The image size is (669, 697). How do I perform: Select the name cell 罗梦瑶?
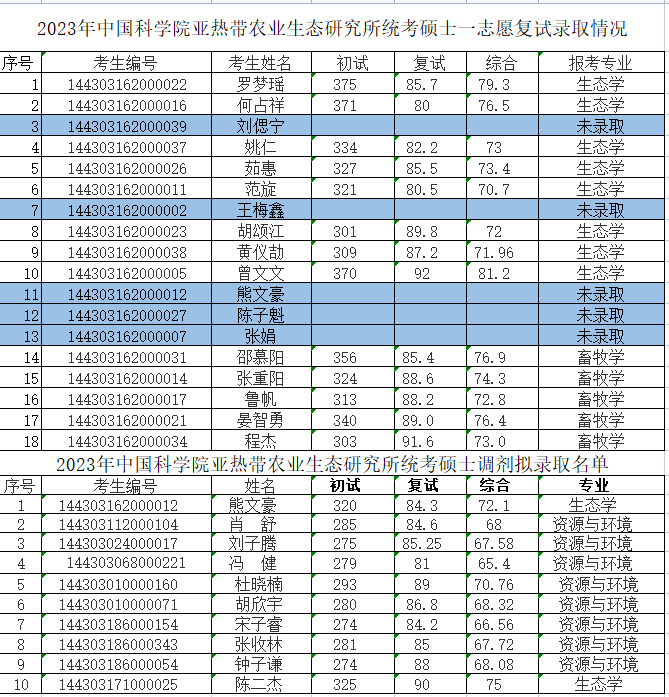(x=260, y=84)
